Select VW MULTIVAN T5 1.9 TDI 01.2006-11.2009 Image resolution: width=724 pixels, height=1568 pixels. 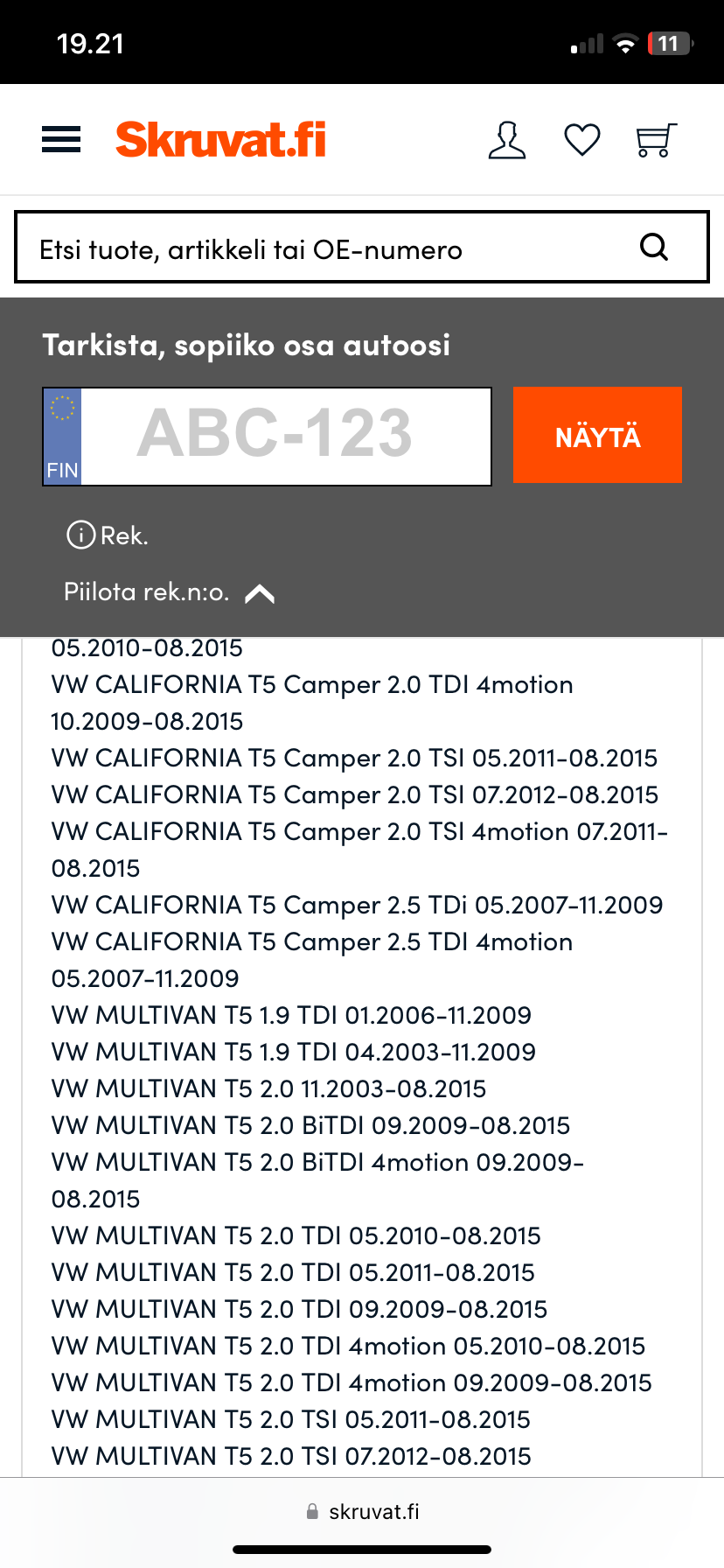tap(291, 1015)
